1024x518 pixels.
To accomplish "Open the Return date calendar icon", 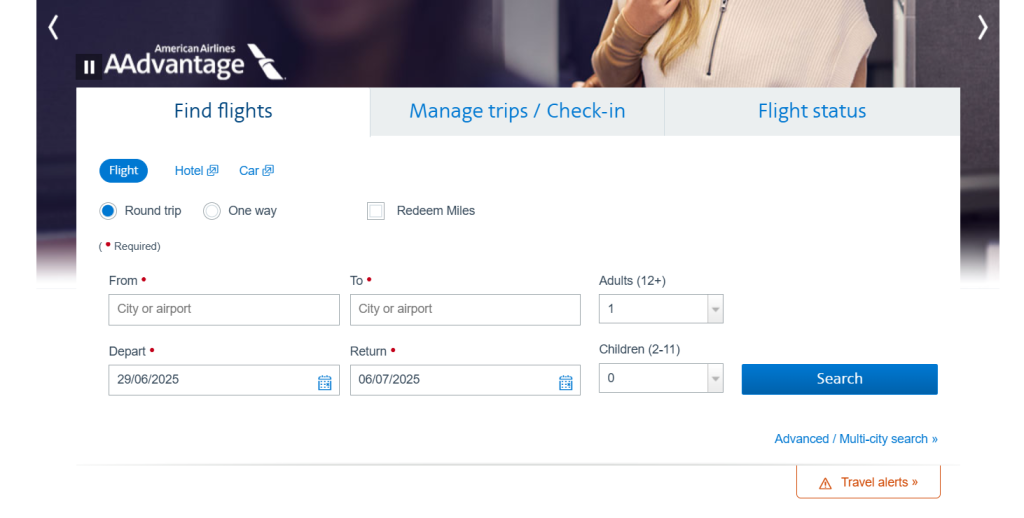I will click(x=565, y=381).
